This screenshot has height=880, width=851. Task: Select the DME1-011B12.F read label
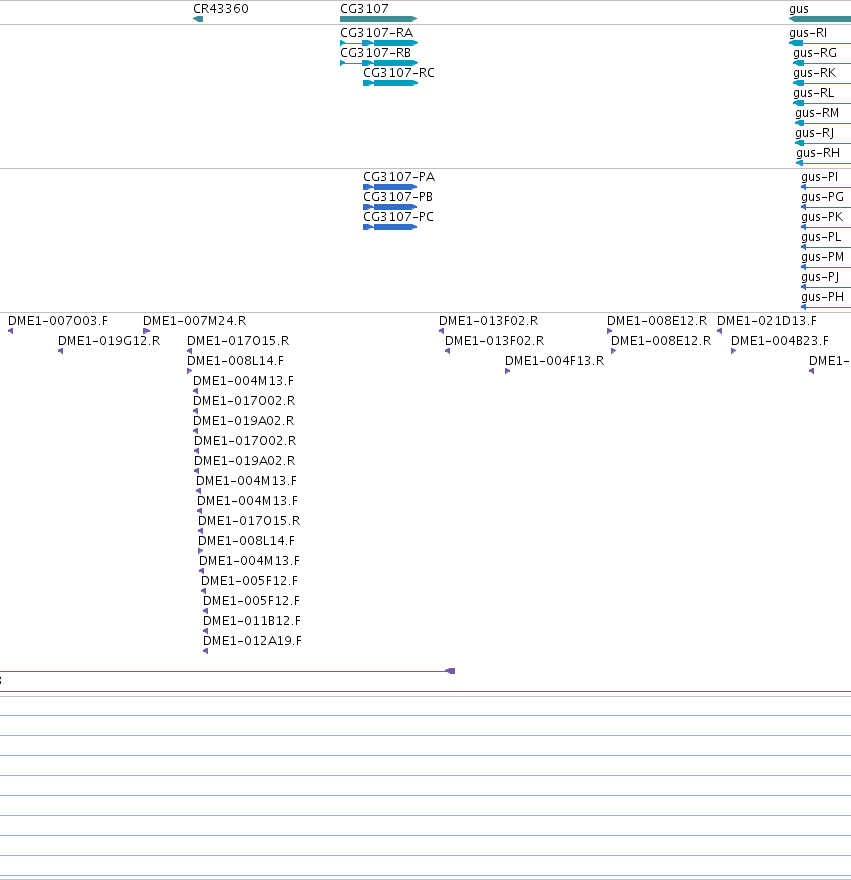[x=251, y=621]
